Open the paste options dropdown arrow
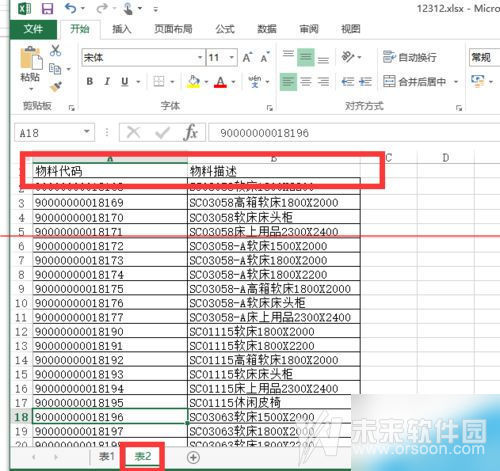Image resolution: width=500 pixels, height=471 pixels. tap(31, 89)
